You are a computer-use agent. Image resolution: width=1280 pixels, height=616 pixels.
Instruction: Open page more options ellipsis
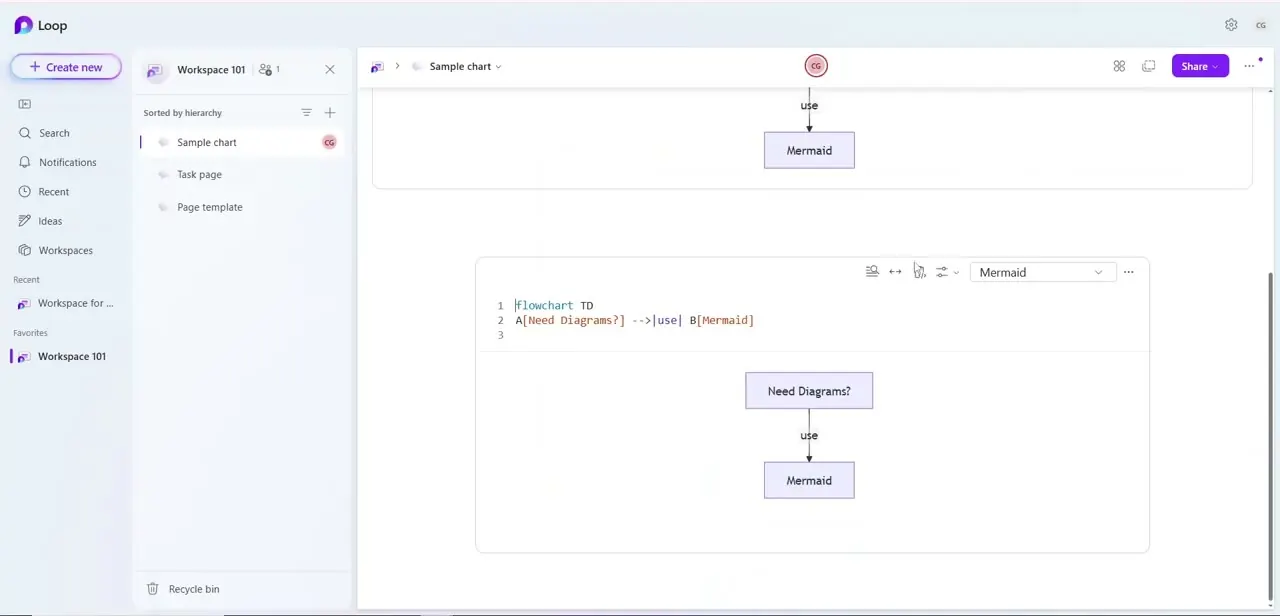click(x=1249, y=66)
